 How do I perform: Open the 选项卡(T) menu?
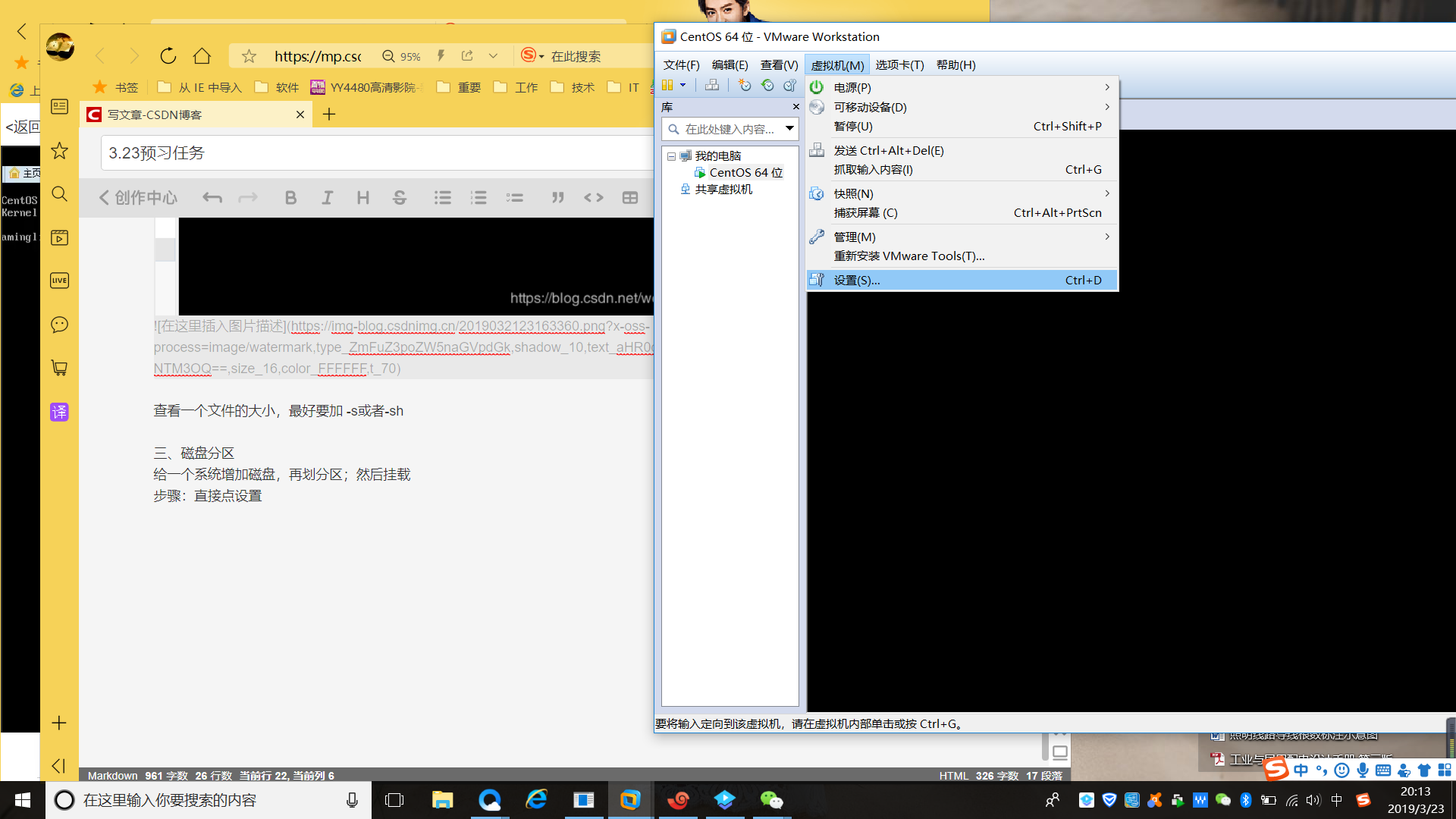point(899,65)
